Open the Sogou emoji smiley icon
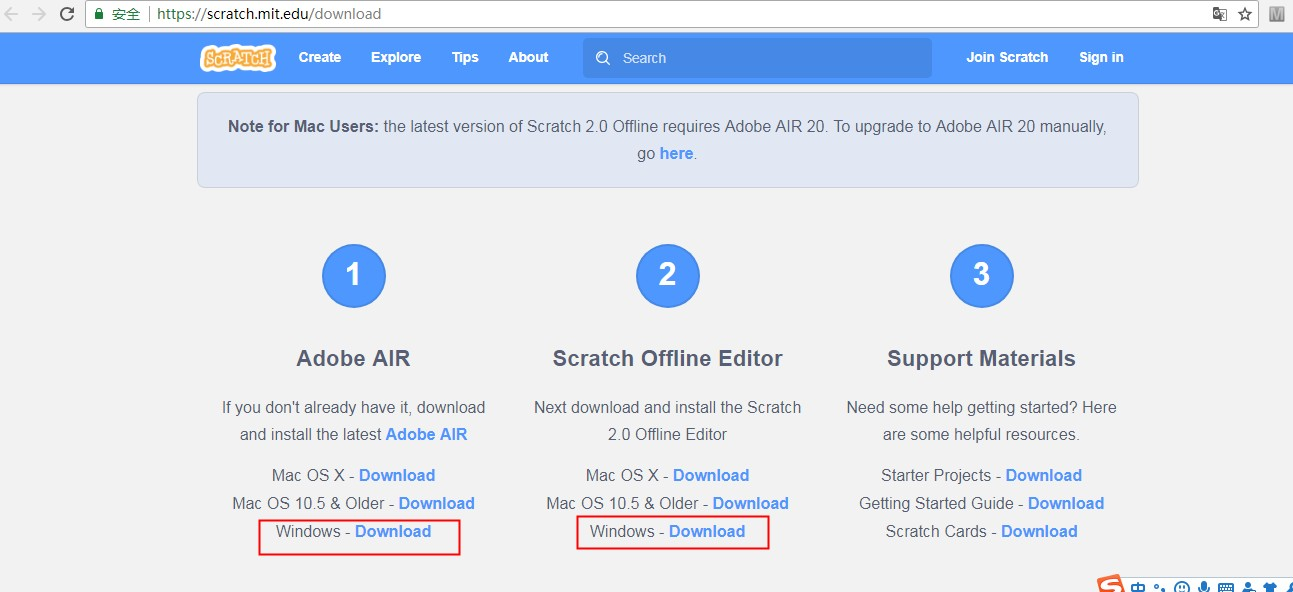Viewport: 1293px width, 592px height. pyautogui.click(x=1182, y=587)
